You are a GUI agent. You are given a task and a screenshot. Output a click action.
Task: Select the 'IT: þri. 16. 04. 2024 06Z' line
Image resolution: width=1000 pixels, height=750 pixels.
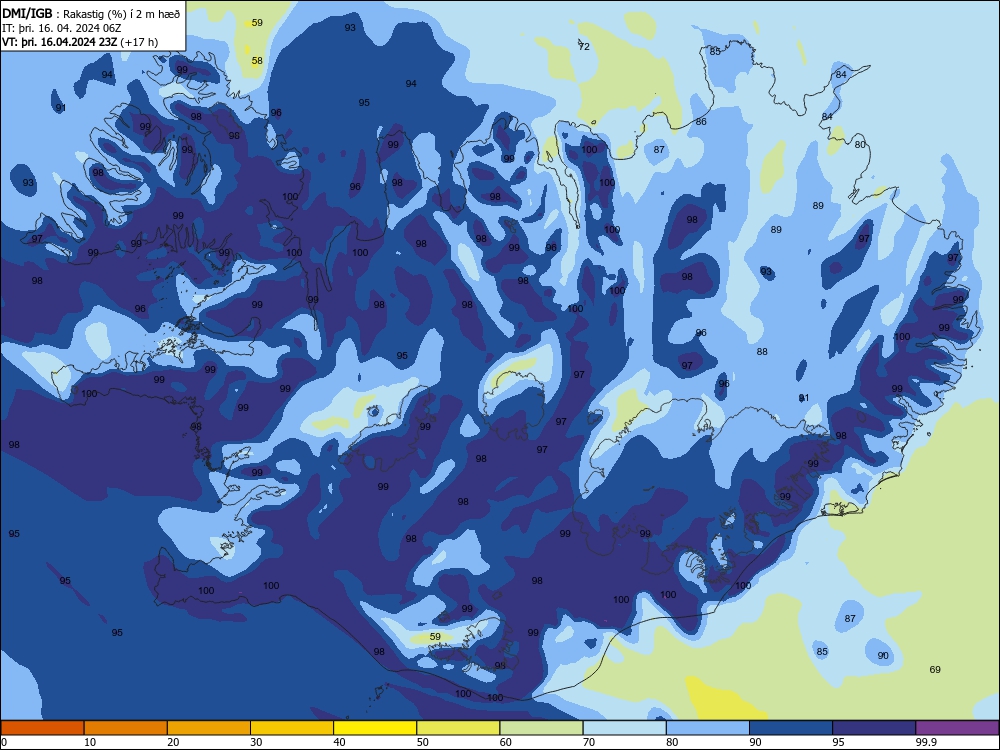click(x=62, y=28)
